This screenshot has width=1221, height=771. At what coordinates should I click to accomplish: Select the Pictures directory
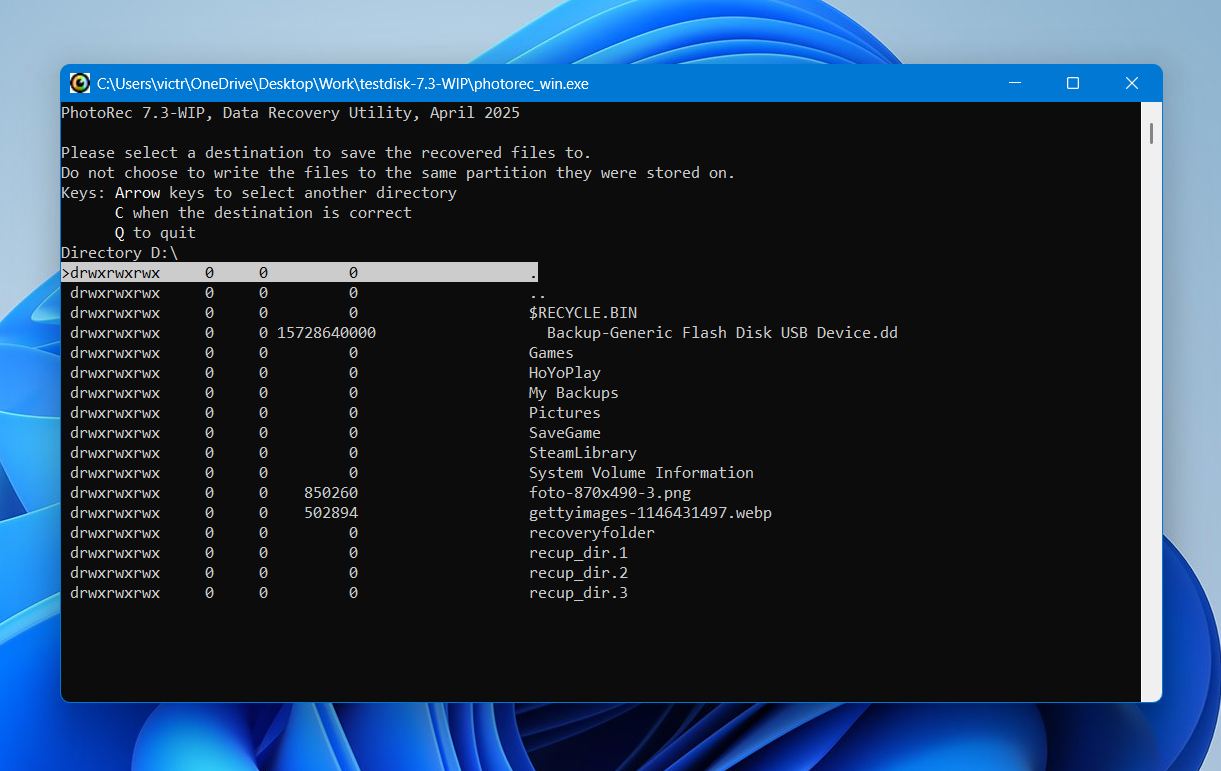[564, 413]
